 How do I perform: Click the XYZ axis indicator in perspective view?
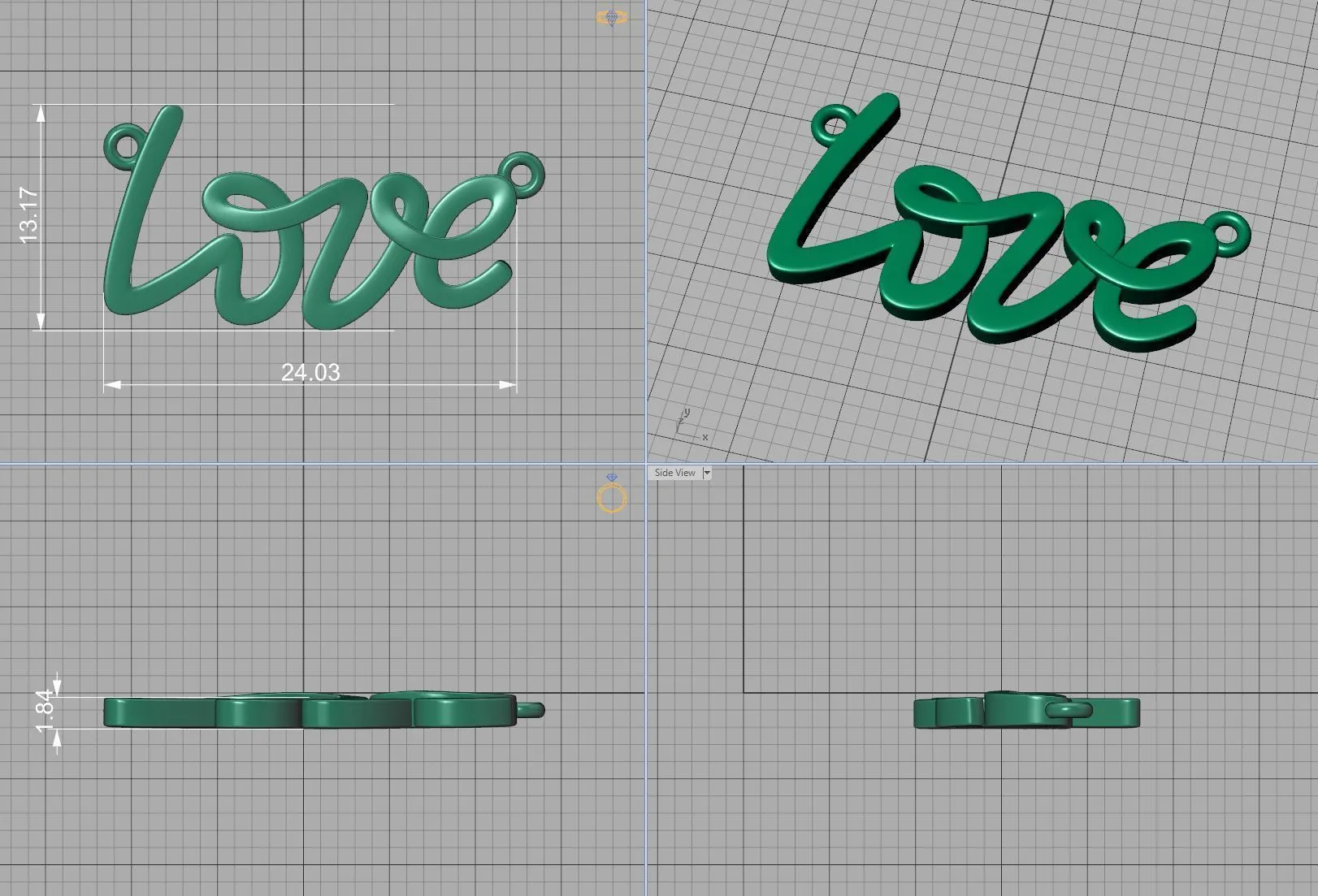point(688,427)
